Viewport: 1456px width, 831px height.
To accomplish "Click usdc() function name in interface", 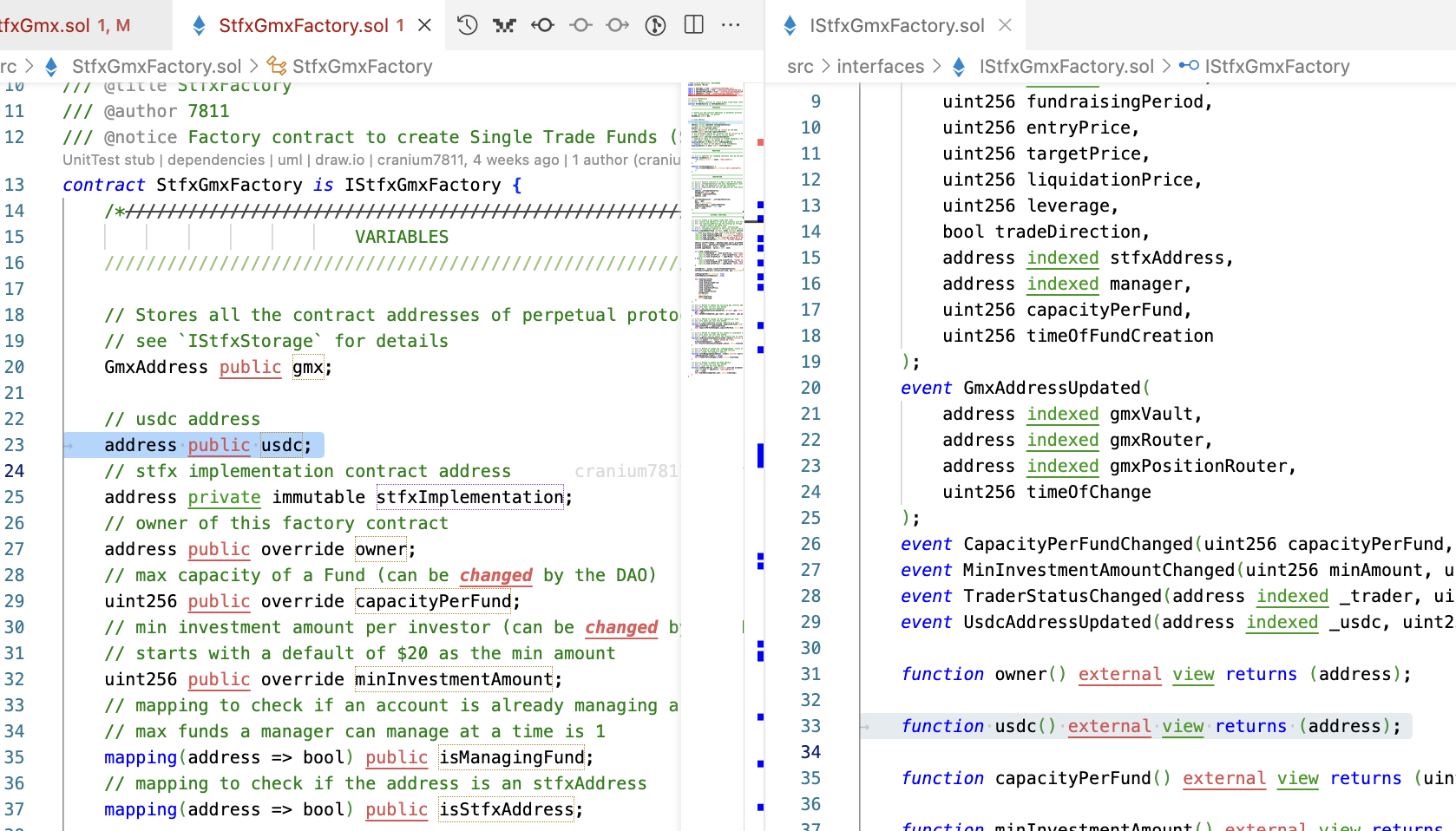I will click(1025, 726).
